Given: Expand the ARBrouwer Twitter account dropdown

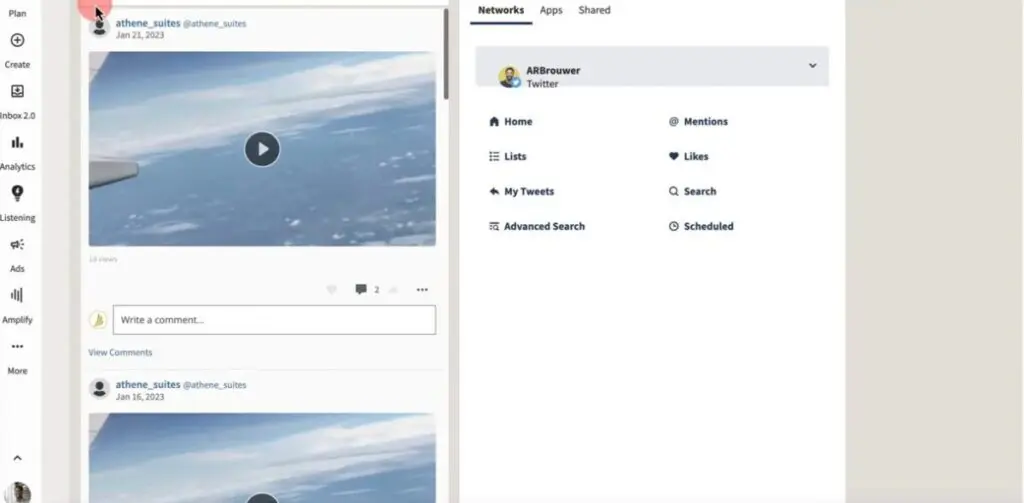Looking at the screenshot, I should (812, 66).
